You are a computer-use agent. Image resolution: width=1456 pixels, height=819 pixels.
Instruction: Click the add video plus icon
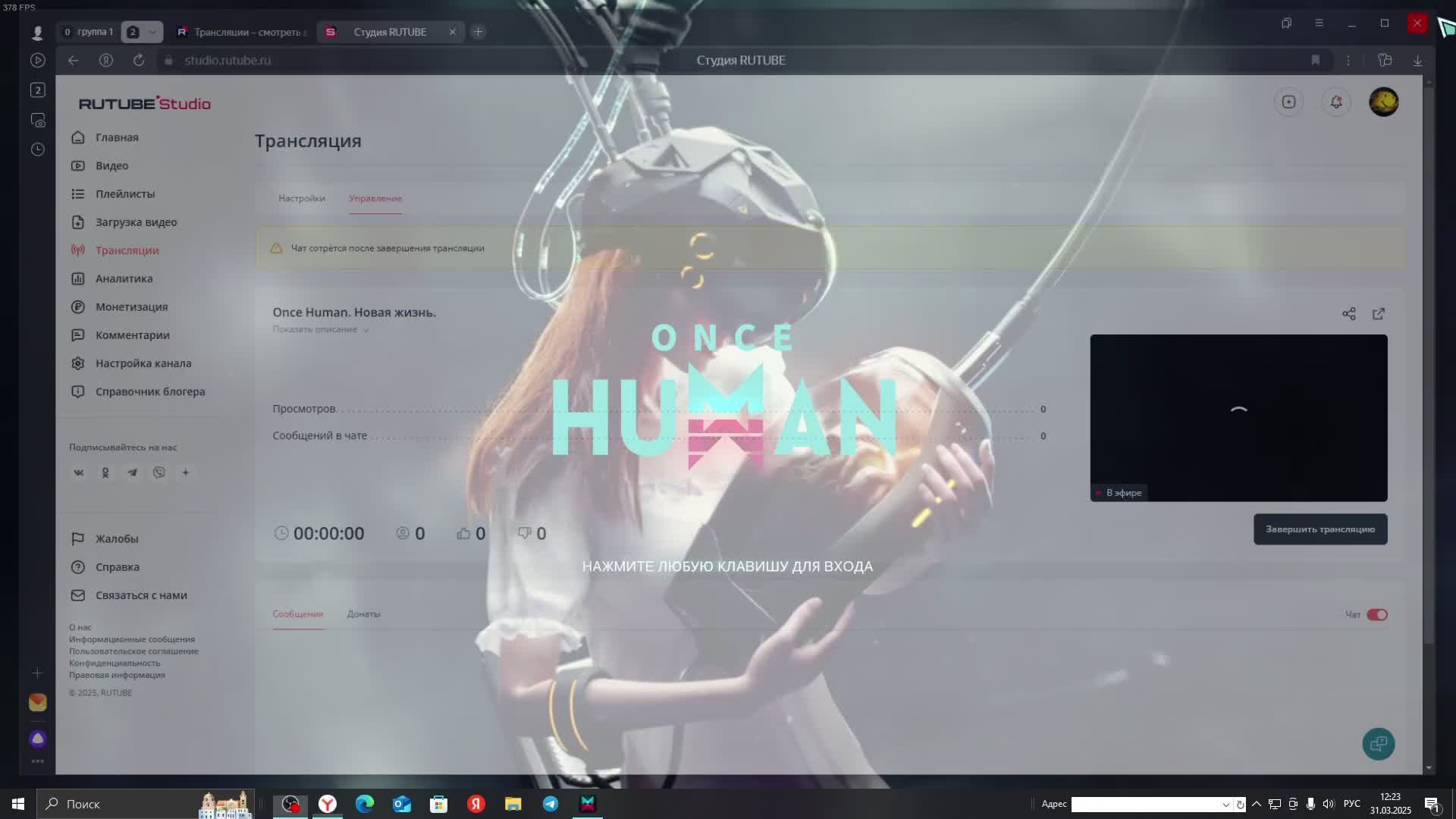click(1288, 102)
